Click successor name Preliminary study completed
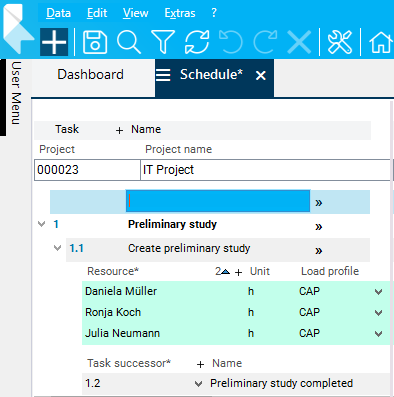This screenshot has width=394, height=397. coord(281,383)
